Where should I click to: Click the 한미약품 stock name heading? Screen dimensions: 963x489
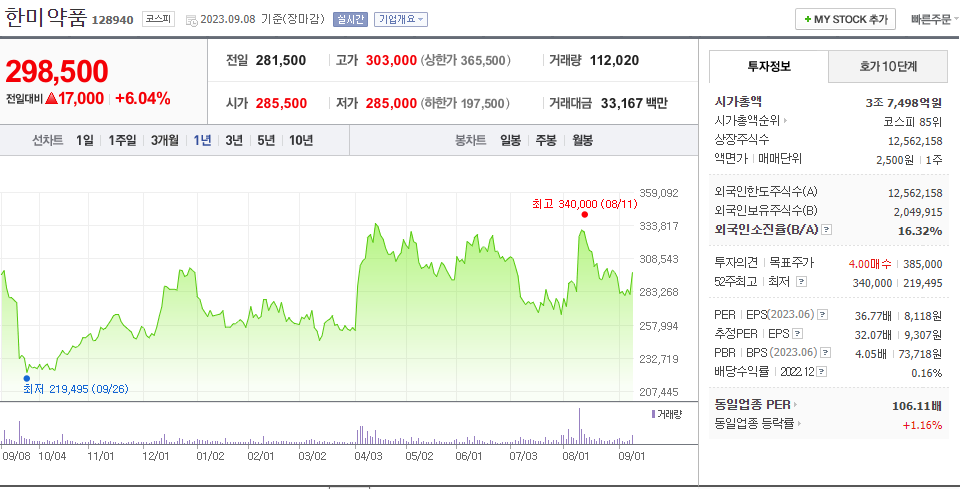[45, 18]
